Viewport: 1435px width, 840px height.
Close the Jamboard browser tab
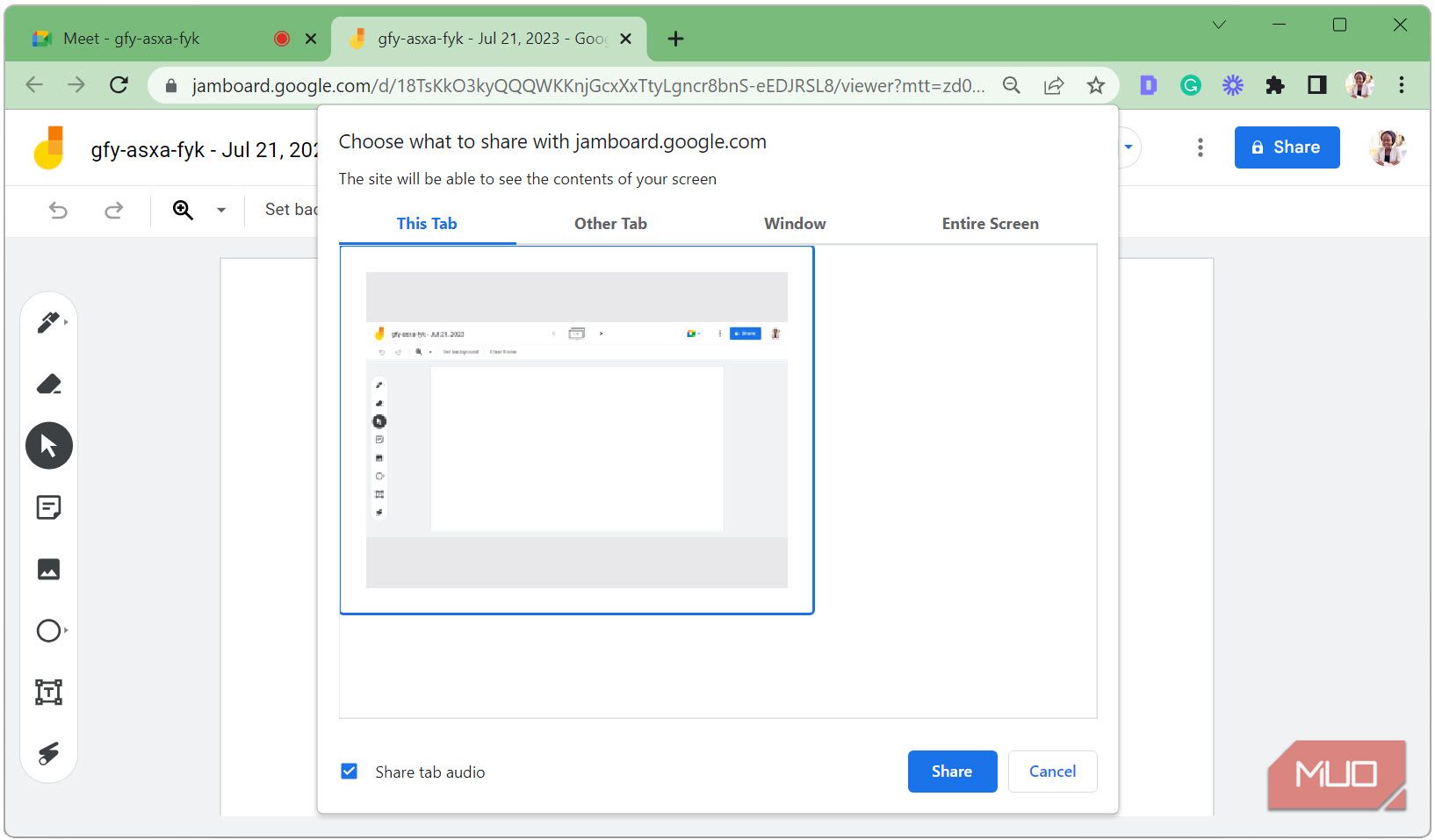(625, 39)
